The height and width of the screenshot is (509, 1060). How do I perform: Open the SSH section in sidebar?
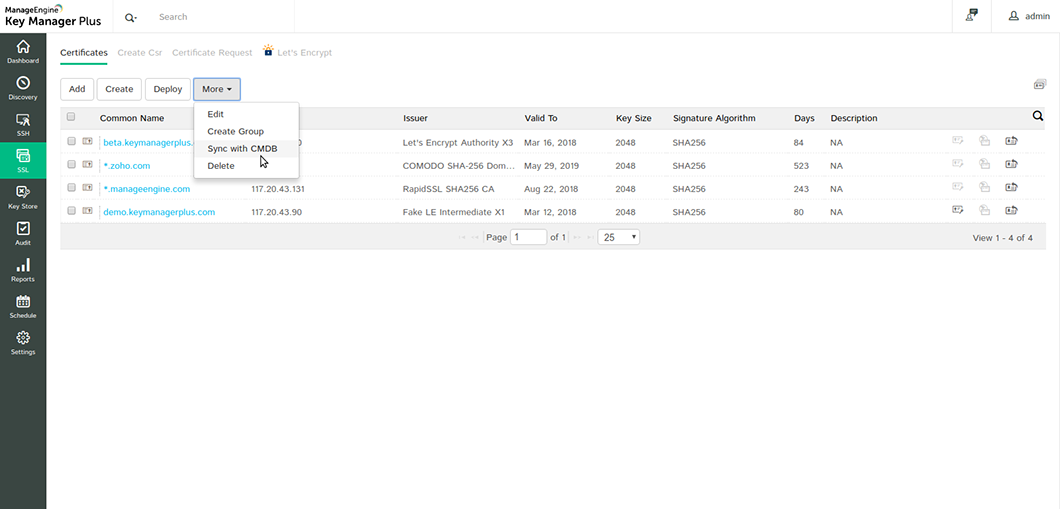coord(23,125)
